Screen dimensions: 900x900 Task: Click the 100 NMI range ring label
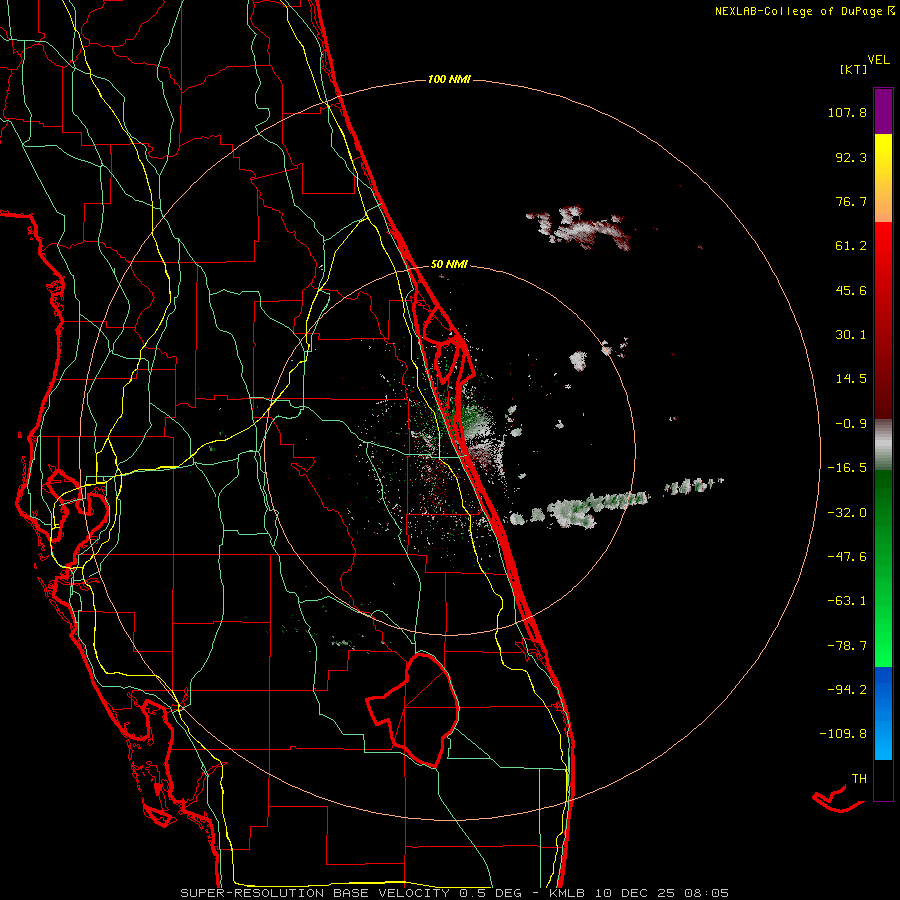449,79
